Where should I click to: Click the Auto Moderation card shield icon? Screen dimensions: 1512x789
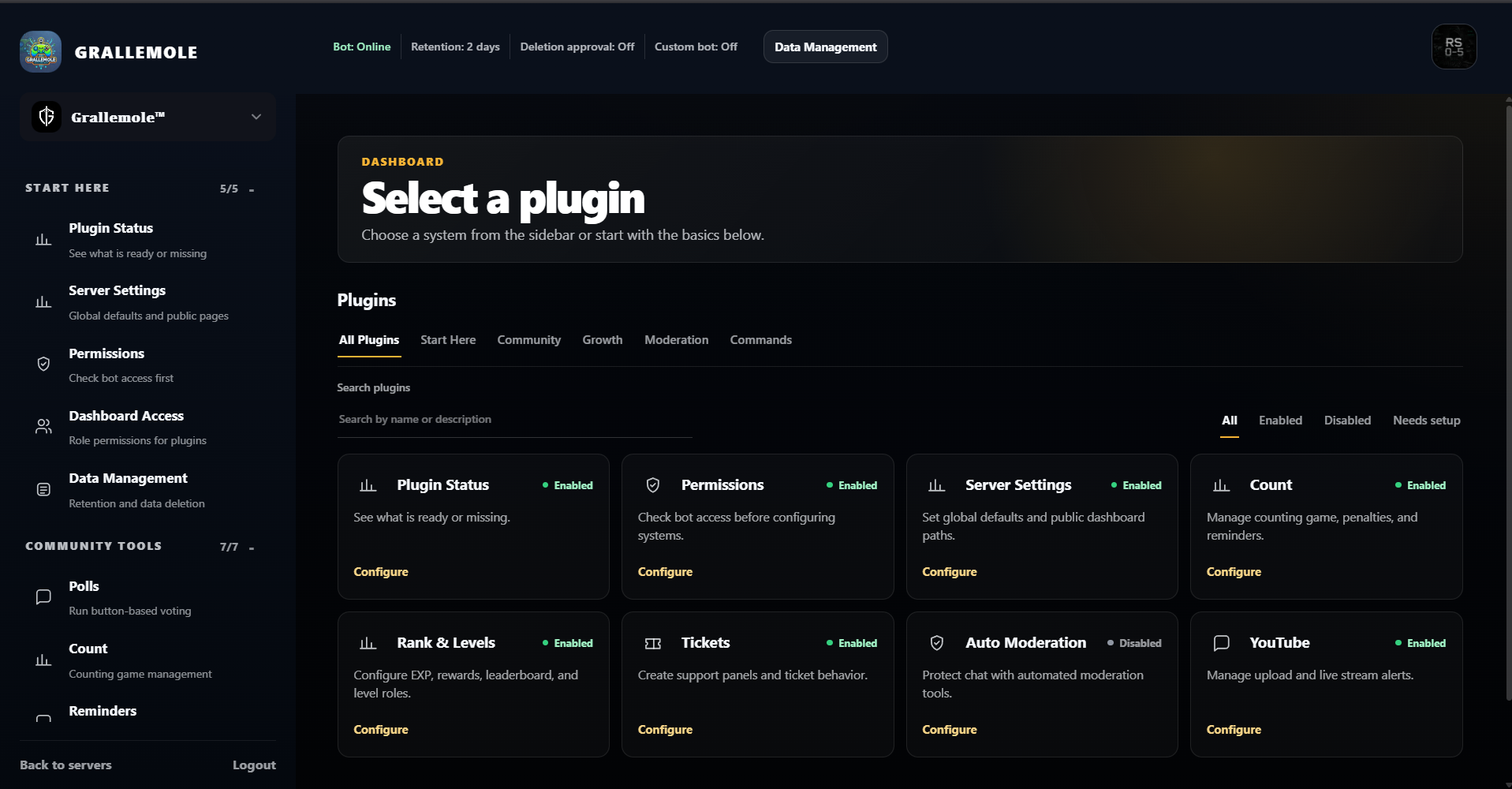pos(936,643)
